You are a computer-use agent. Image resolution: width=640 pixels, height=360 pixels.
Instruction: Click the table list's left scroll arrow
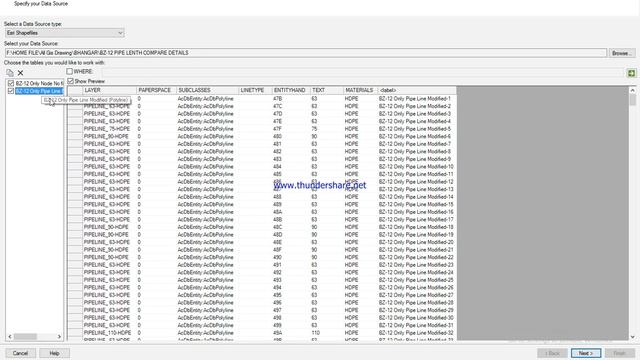click(10, 337)
